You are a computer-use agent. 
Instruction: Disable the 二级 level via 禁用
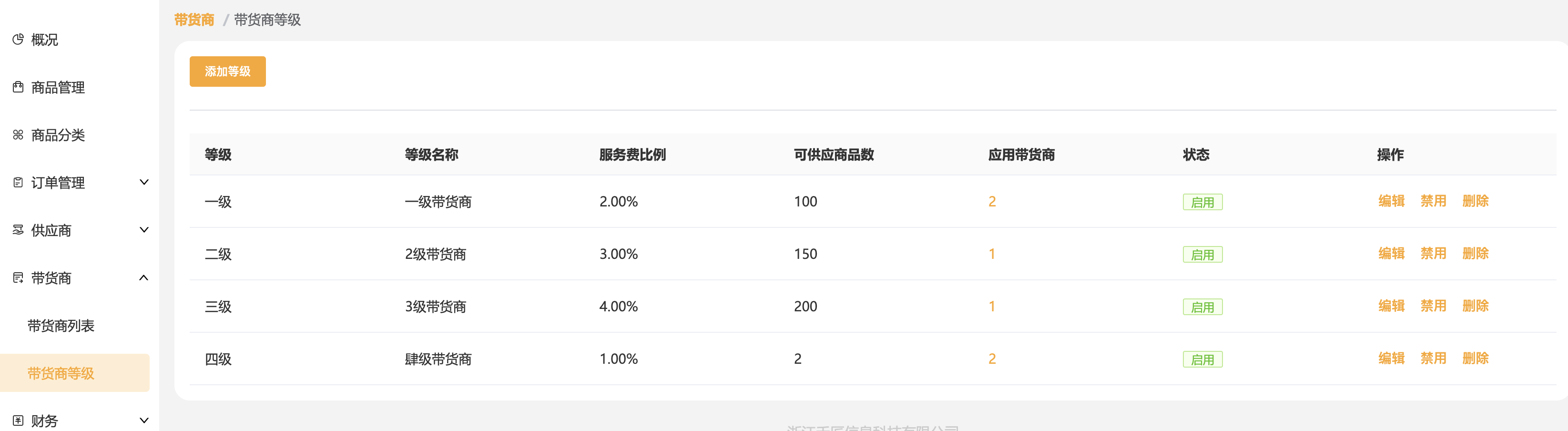pos(1433,253)
